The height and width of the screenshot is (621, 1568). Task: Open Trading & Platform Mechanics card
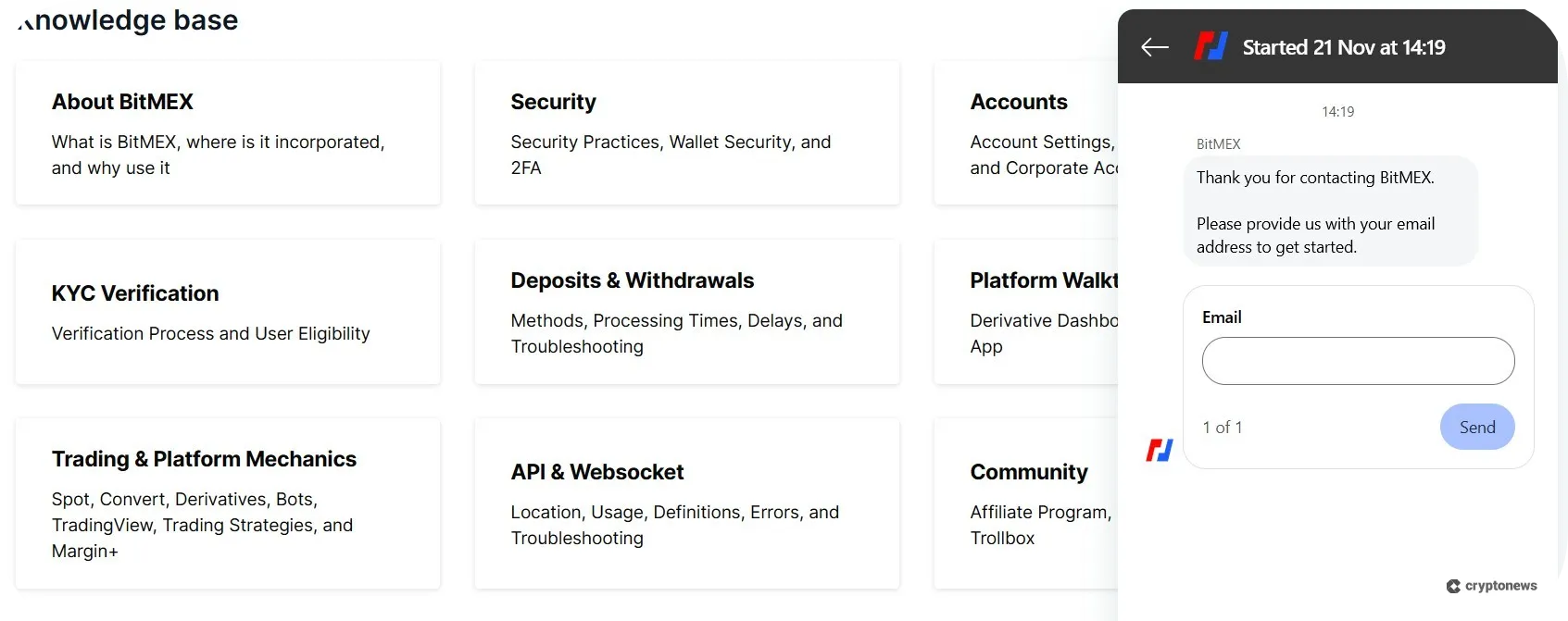tap(228, 503)
